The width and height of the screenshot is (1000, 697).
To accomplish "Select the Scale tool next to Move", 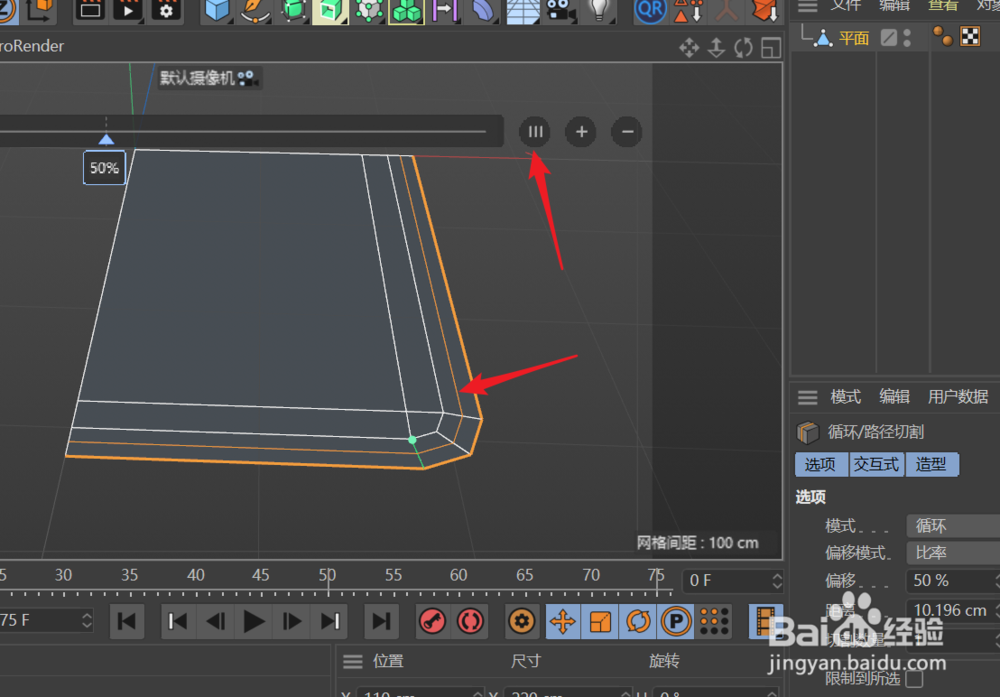I will pos(601,621).
